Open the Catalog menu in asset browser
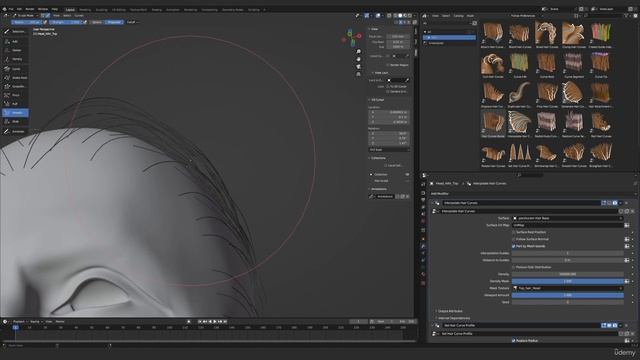 click(x=458, y=16)
